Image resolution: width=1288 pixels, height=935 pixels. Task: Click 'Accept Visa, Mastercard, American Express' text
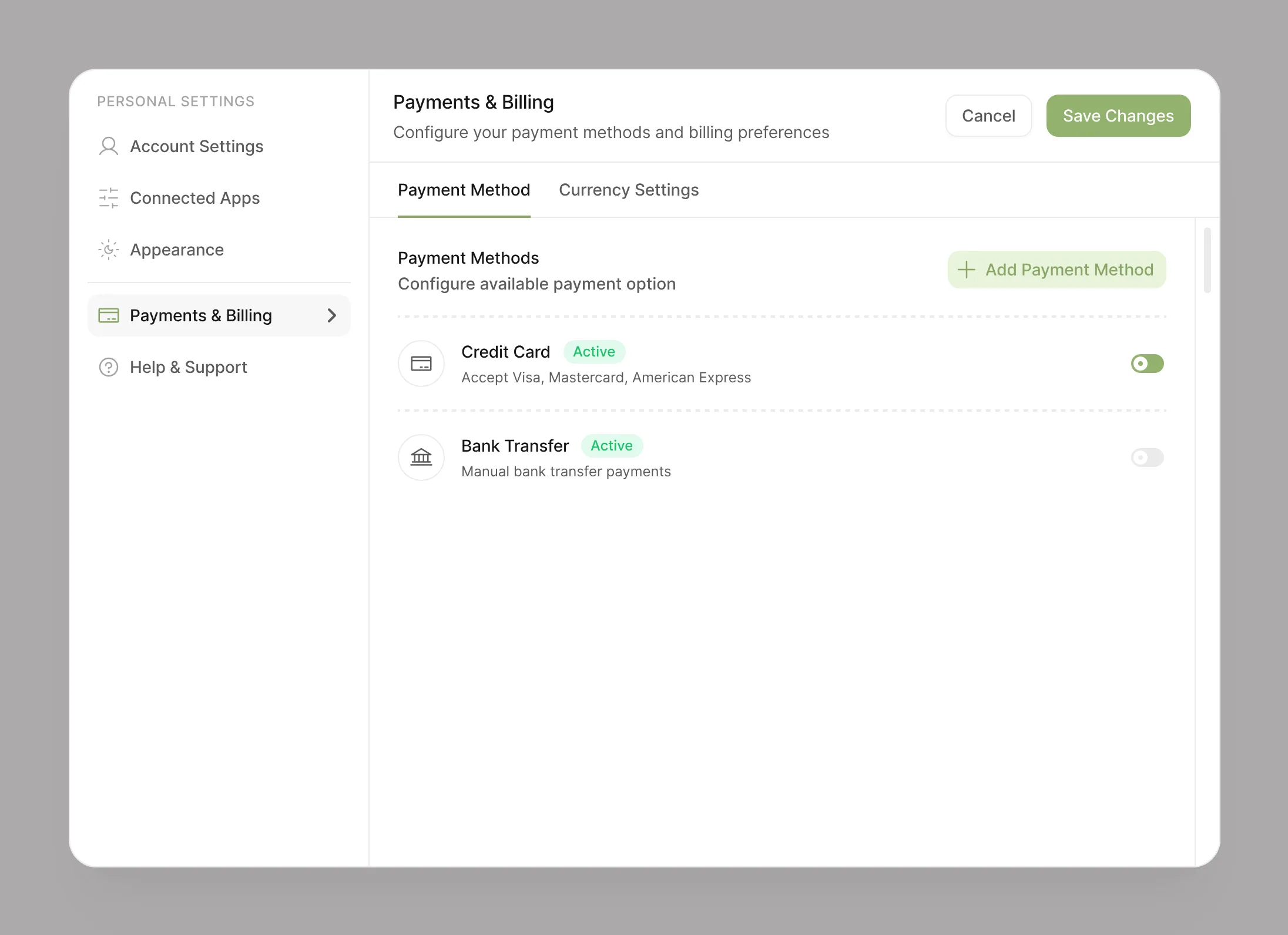point(606,378)
